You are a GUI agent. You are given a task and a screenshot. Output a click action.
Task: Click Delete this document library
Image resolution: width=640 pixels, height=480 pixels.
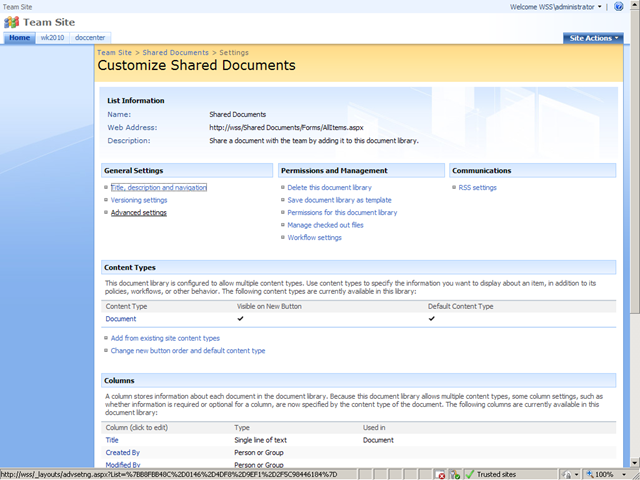329,188
